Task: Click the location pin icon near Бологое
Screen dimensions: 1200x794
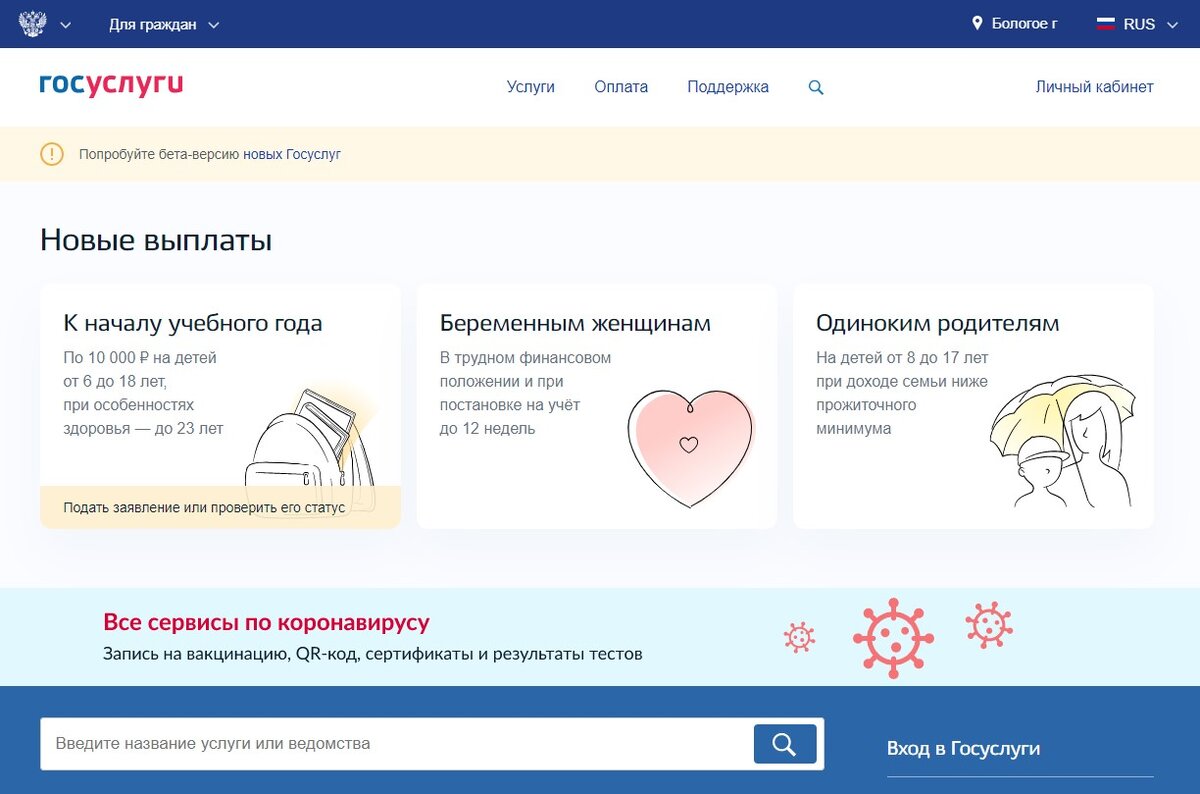Action: 977,22
